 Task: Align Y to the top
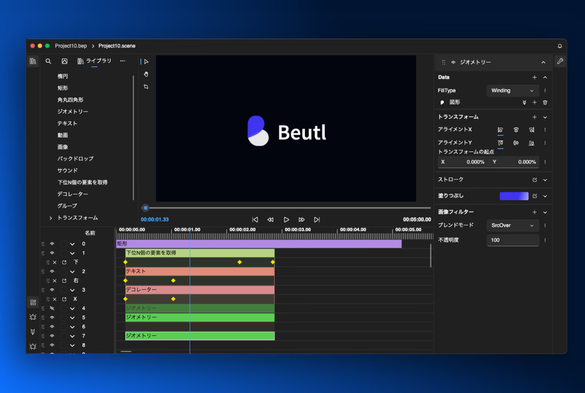coord(500,143)
